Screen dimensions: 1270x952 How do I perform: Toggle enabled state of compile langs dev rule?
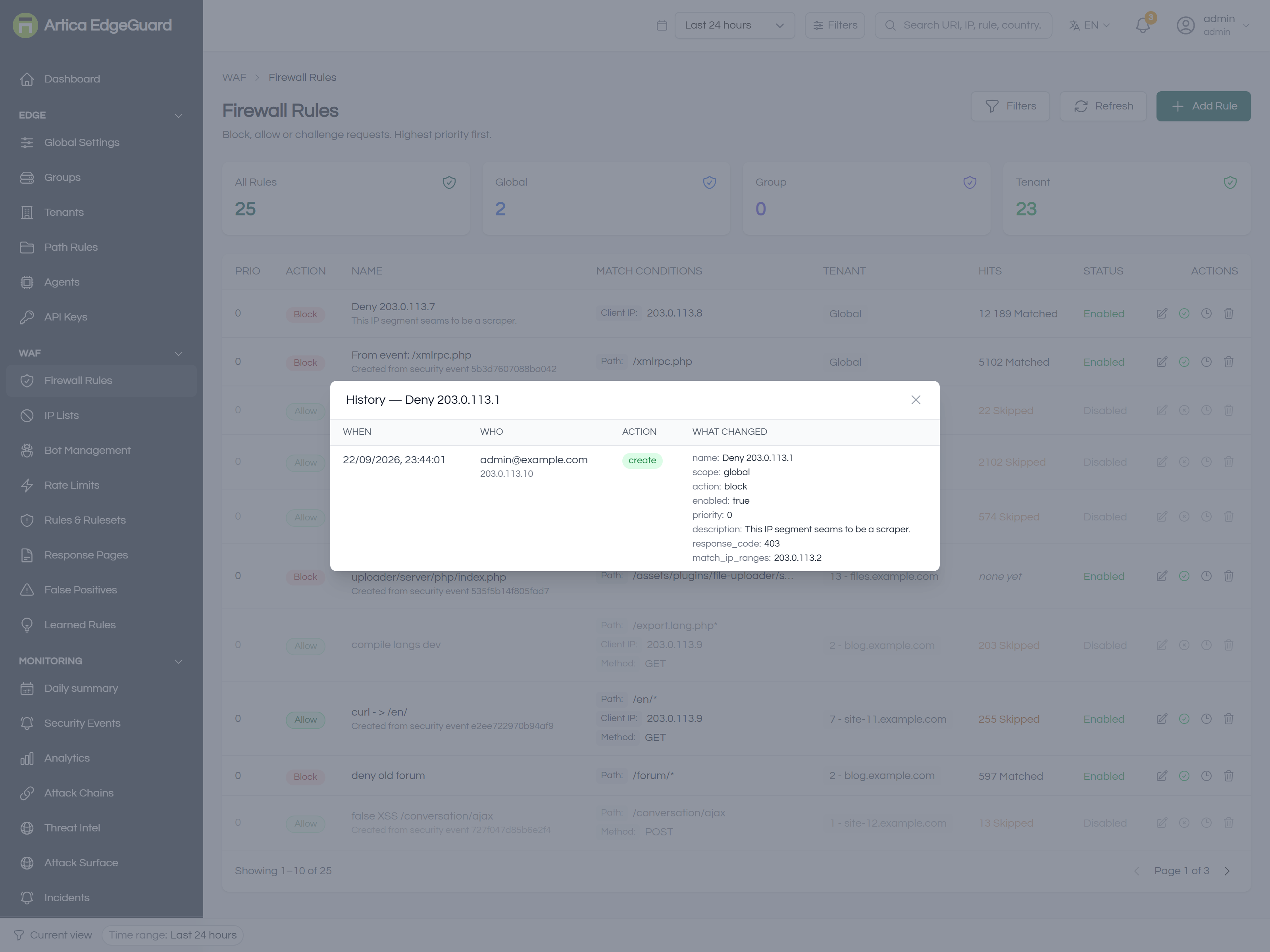[x=1184, y=645]
